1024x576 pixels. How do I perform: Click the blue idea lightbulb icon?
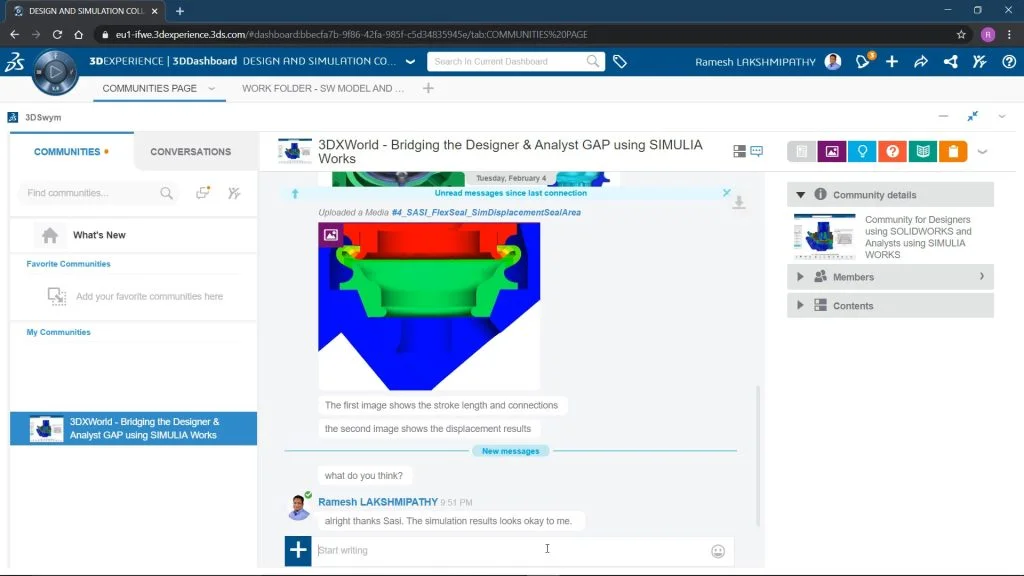862,152
